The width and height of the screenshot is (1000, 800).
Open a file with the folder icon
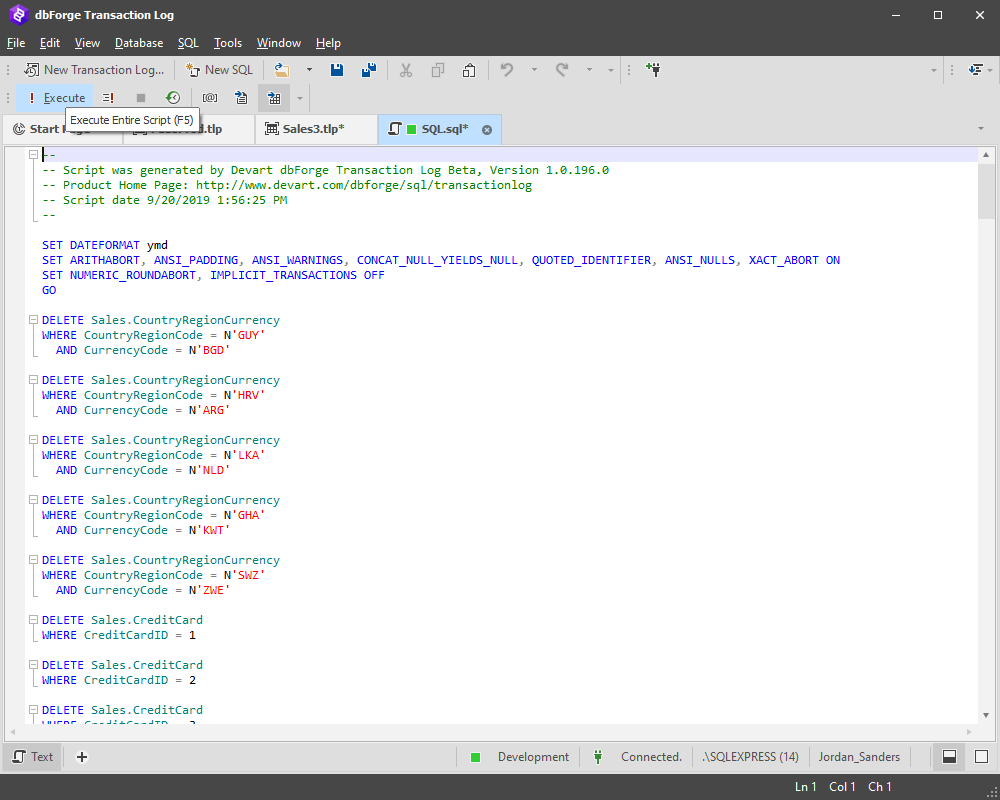point(282,70)
